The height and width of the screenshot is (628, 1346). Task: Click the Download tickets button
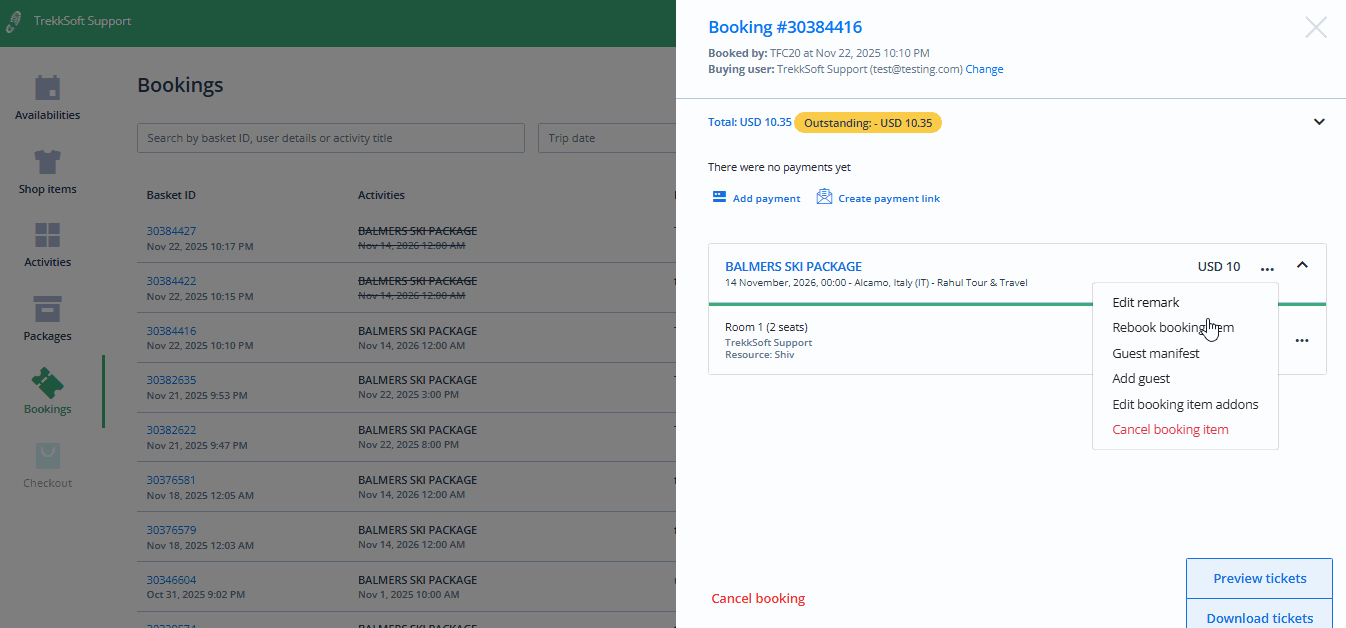coord(1259,617)
